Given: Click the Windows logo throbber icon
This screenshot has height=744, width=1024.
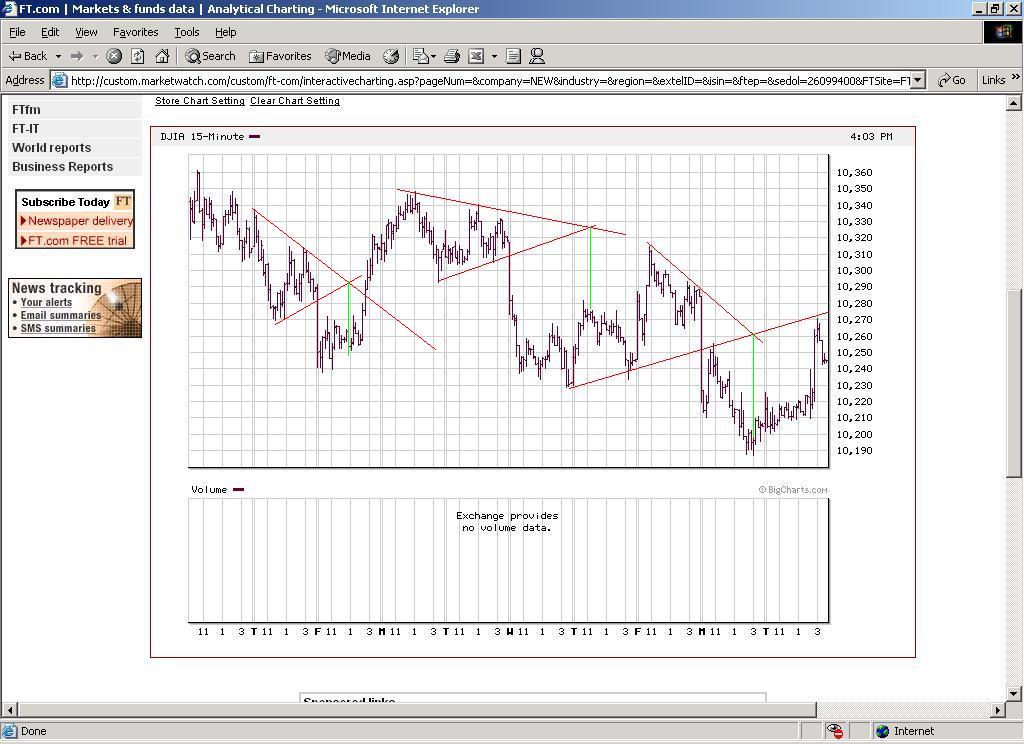Looking at the screenshot, I should tap(1003, 32).
